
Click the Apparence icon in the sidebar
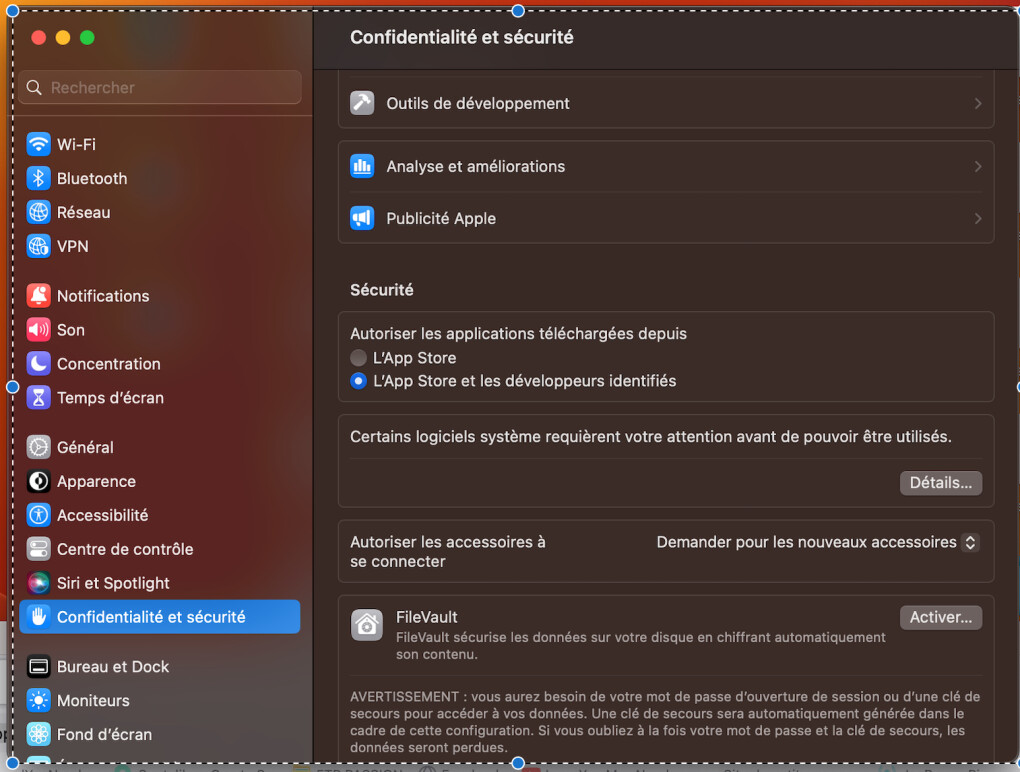pos(38,481)
